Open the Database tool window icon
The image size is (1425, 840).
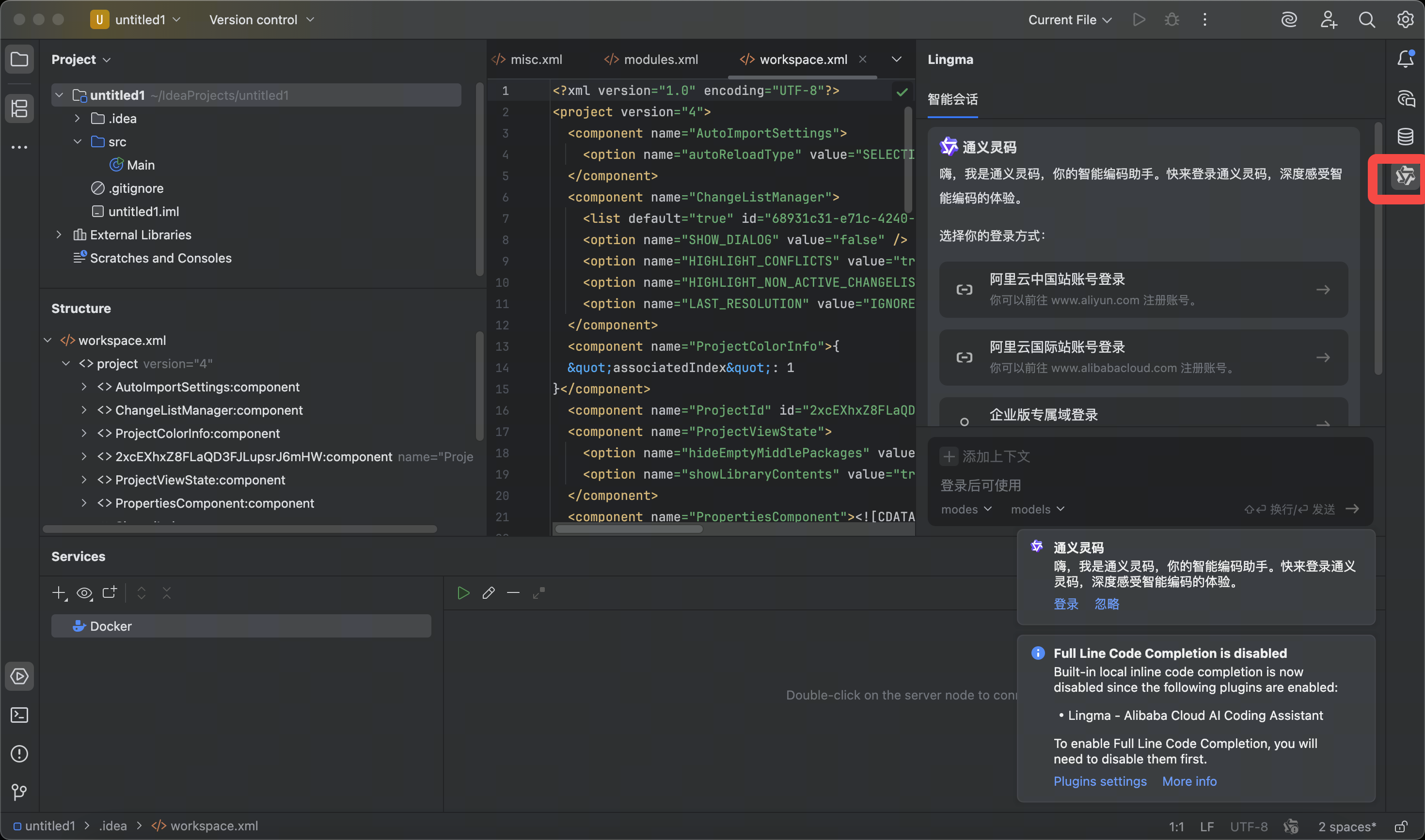click(x=1405, y=137)
